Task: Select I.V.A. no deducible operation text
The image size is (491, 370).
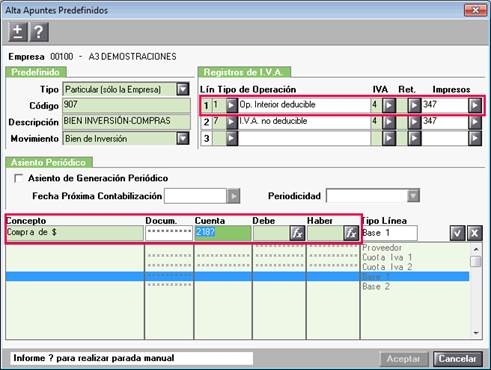Action: click(273, 121)
